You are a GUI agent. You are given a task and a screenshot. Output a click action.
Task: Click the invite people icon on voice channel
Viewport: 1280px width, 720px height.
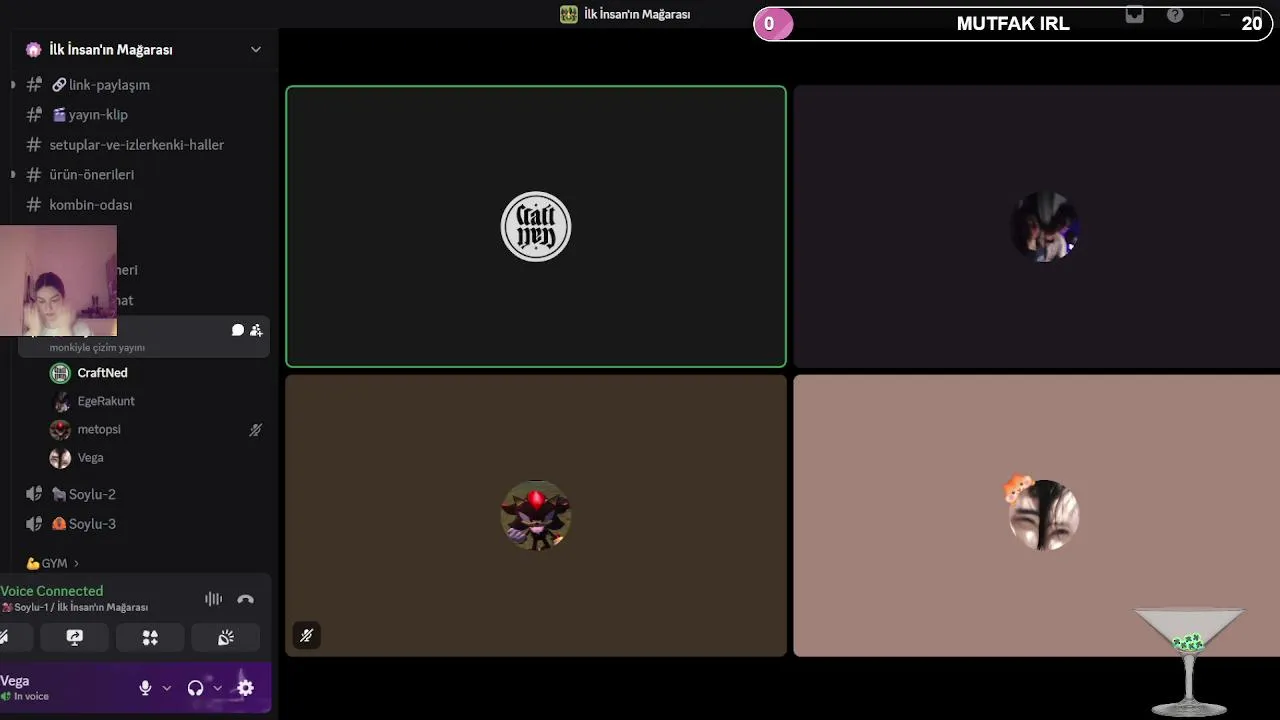[x=256, y=330]
